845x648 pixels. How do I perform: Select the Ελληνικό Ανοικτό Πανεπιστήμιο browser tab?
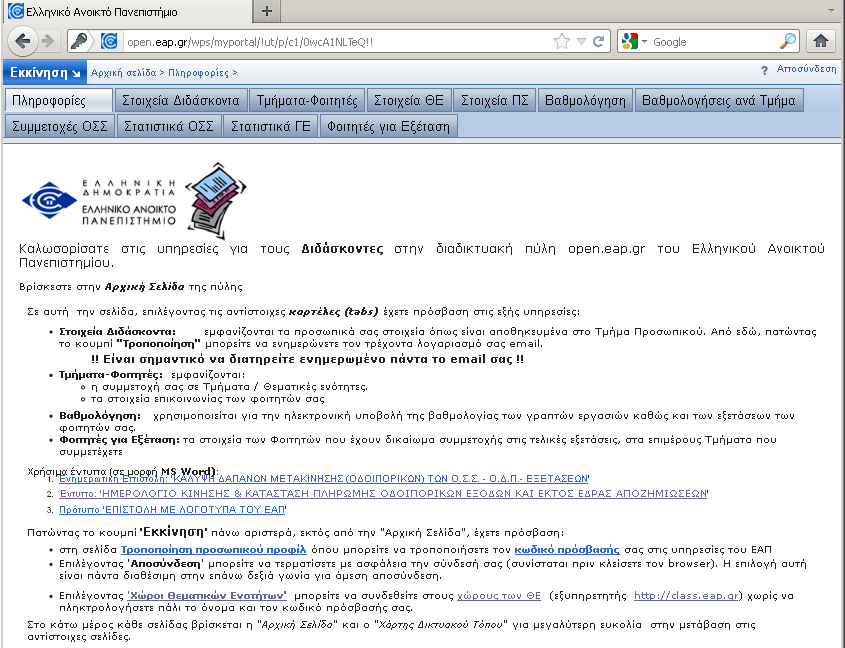click(128, 11)
